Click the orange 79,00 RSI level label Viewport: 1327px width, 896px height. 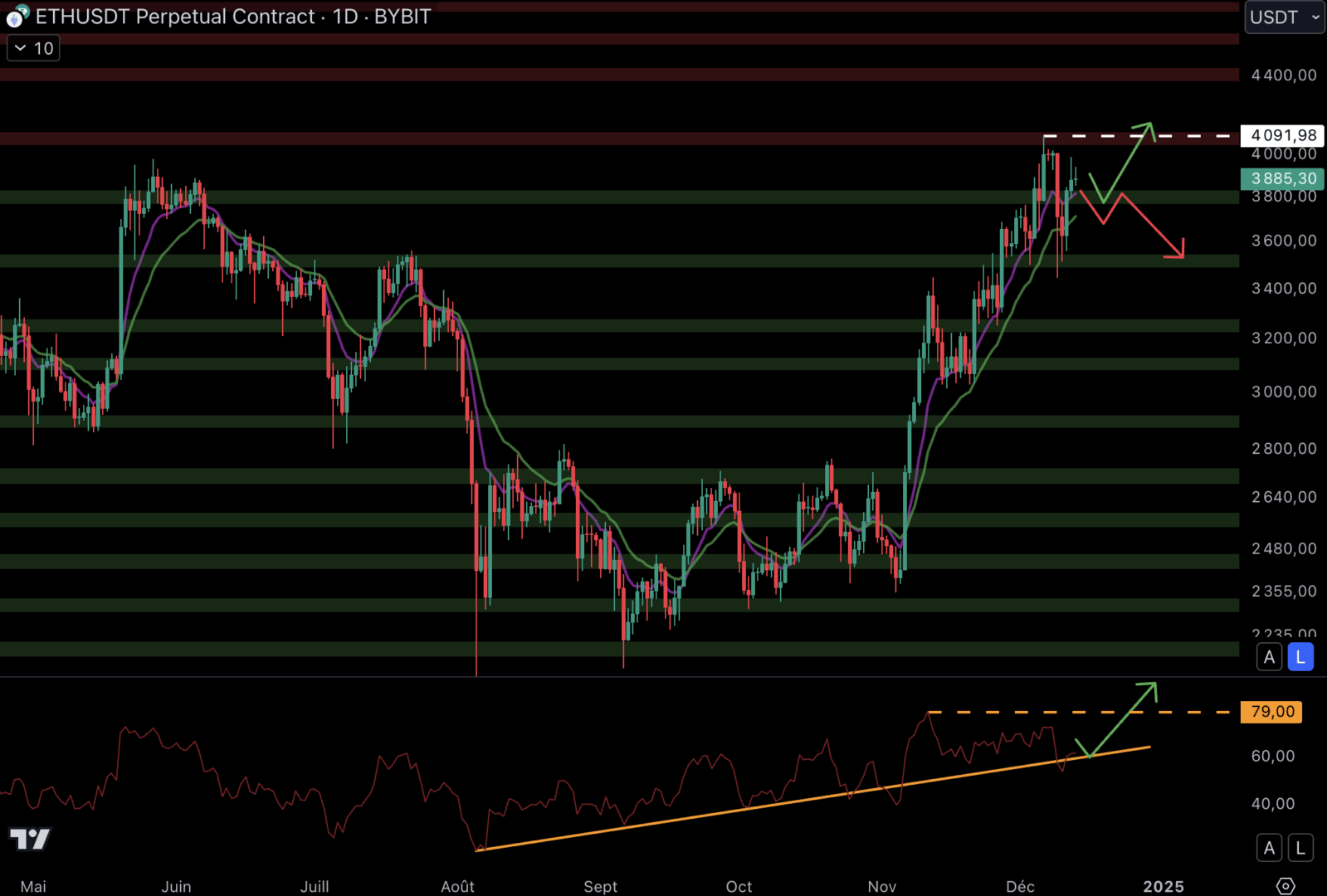[1271, 712]
